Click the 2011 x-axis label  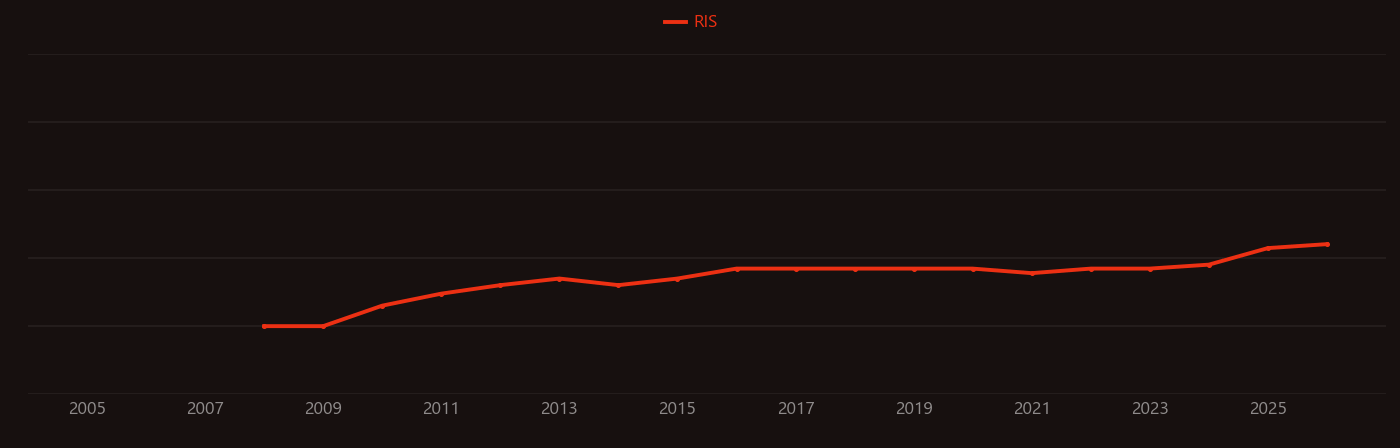(441, 409)
